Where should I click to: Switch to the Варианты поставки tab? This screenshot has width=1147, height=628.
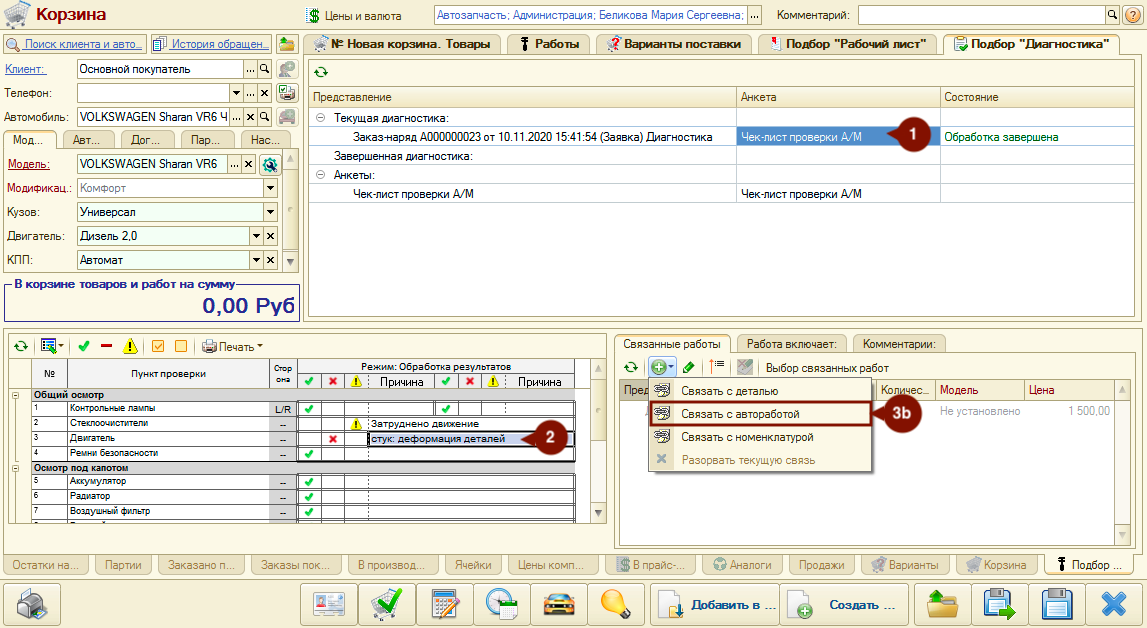tap(674, 44)
